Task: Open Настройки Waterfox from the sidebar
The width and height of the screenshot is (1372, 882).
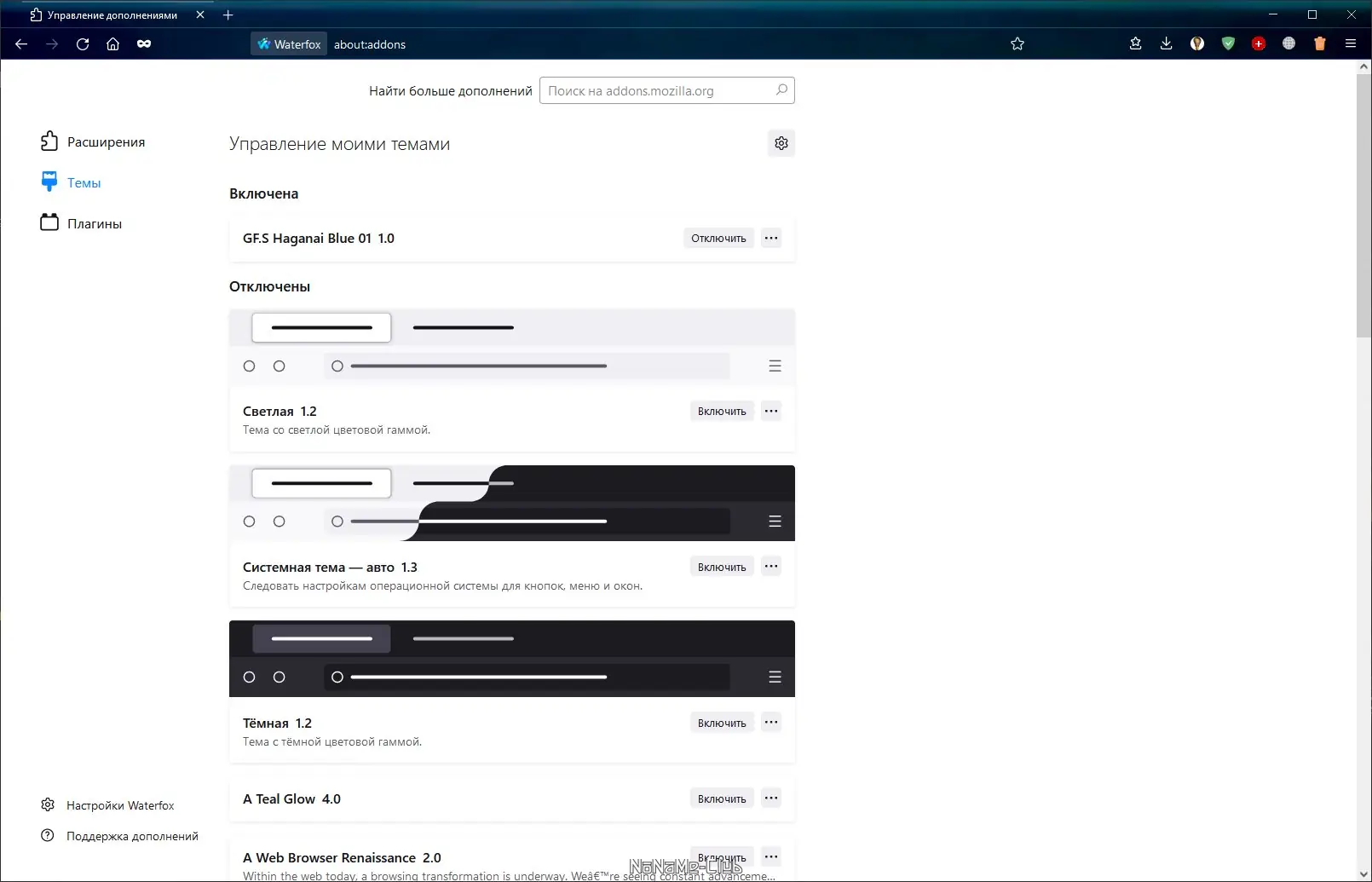Action: [x=107, y=805]
